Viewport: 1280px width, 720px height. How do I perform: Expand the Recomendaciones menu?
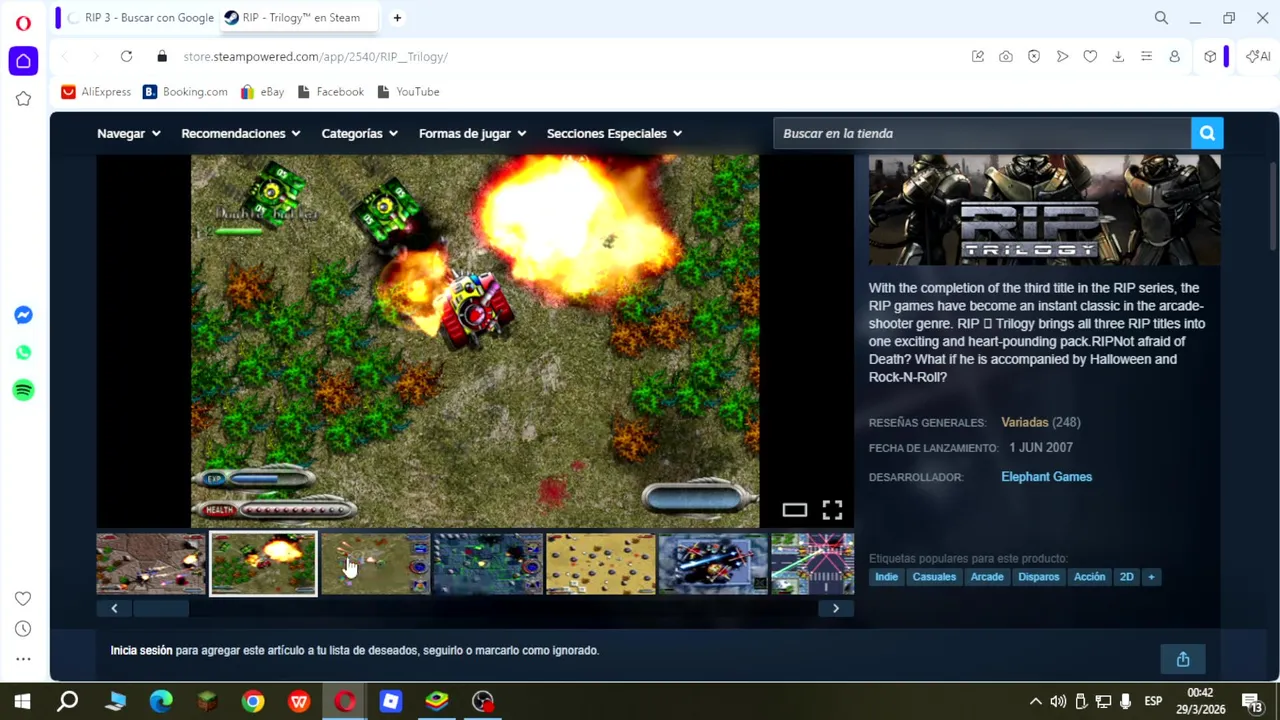point(241,133)
